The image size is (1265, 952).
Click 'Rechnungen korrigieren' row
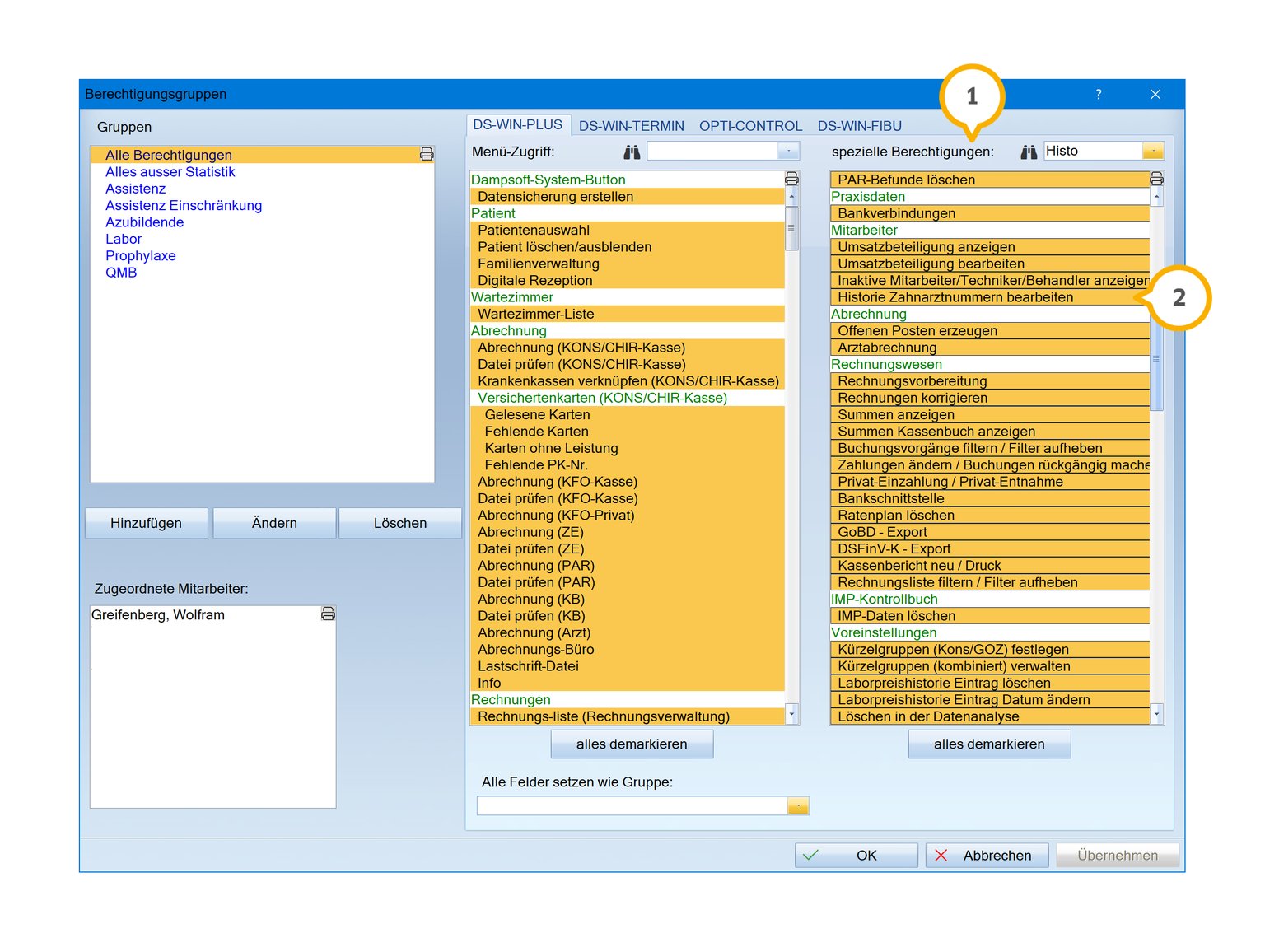(990, 398)
